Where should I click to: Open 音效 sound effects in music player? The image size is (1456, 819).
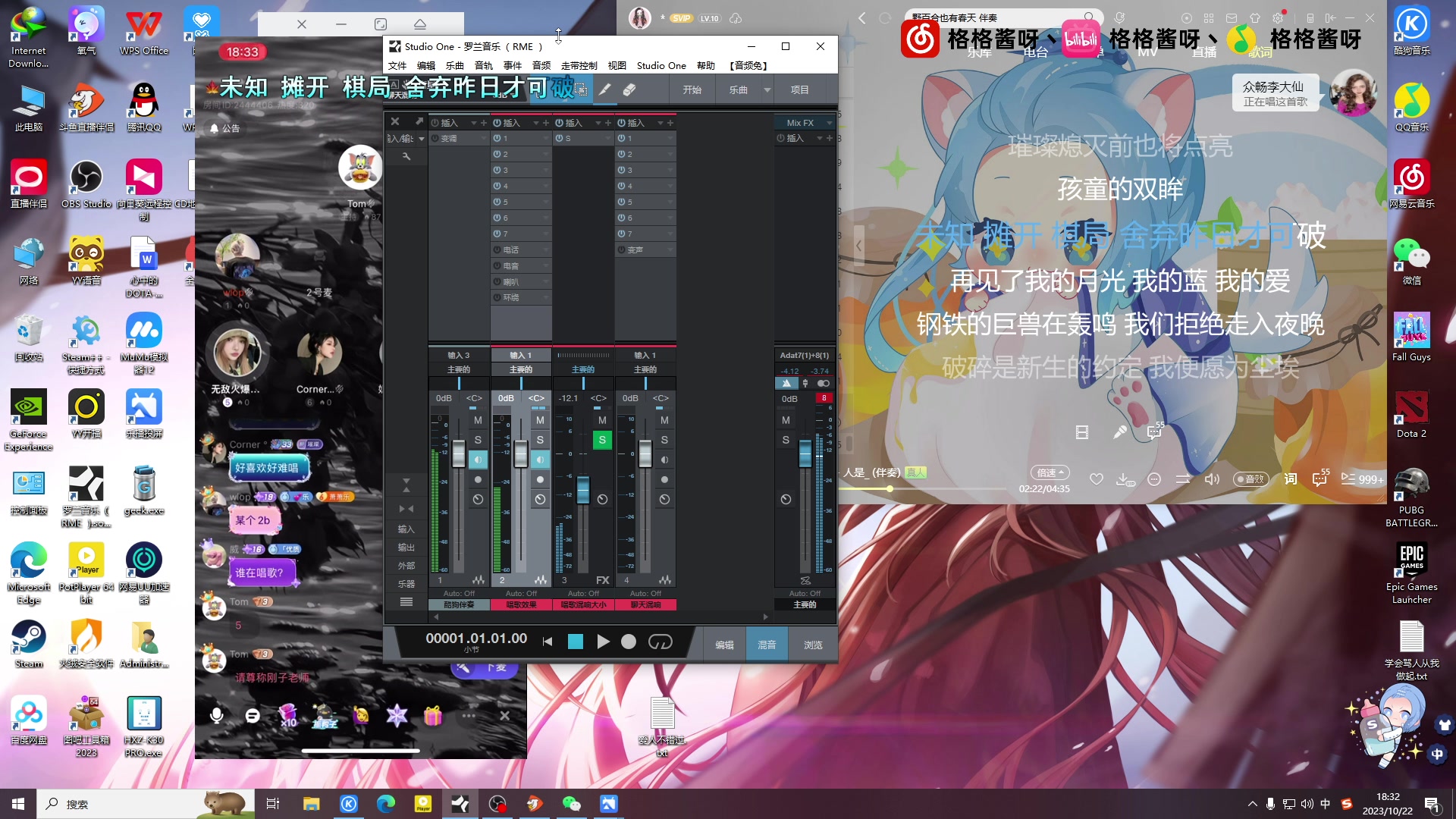tap(1251, 479)
